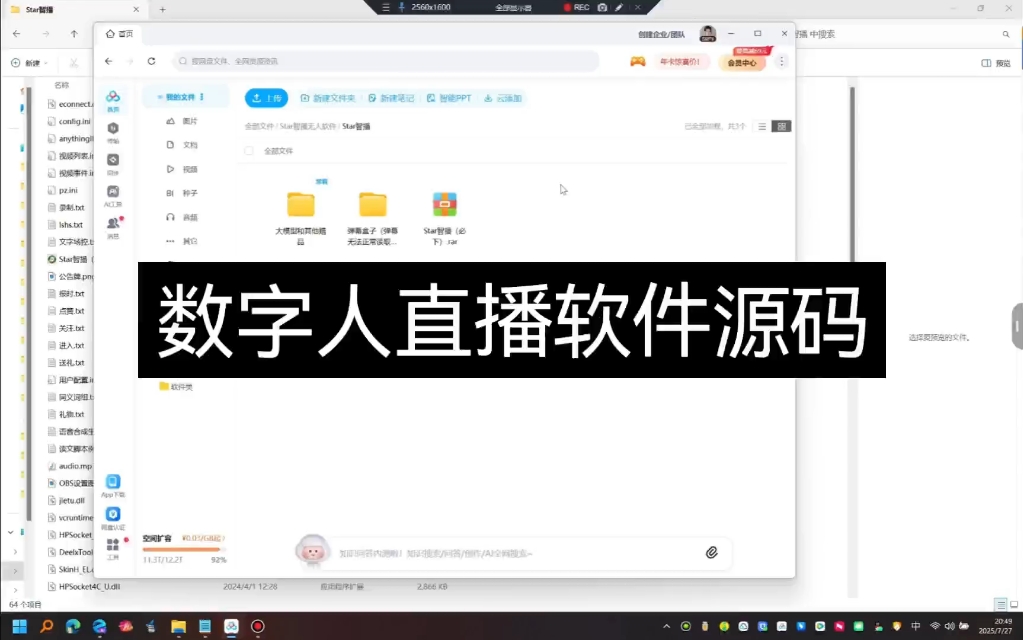Click the blue 上传 upload button

pyautogui.click(x=266, y=98)
